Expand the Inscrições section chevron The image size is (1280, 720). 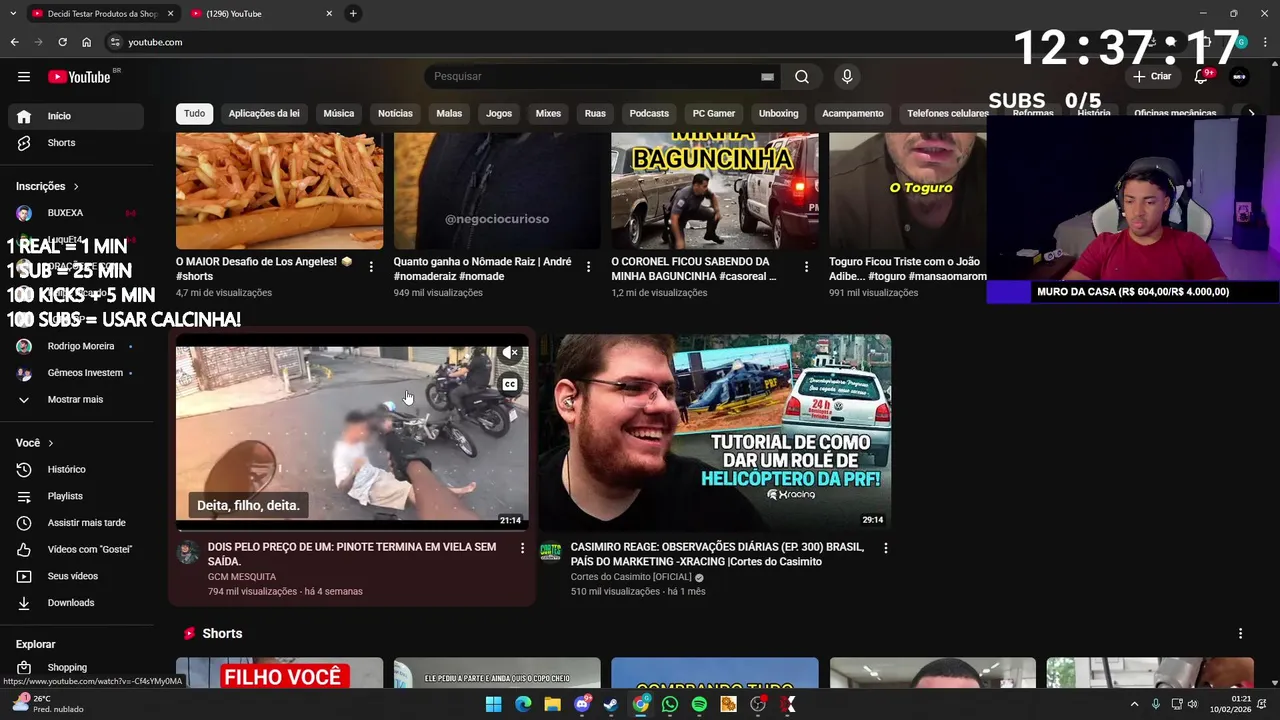[75, 186]
